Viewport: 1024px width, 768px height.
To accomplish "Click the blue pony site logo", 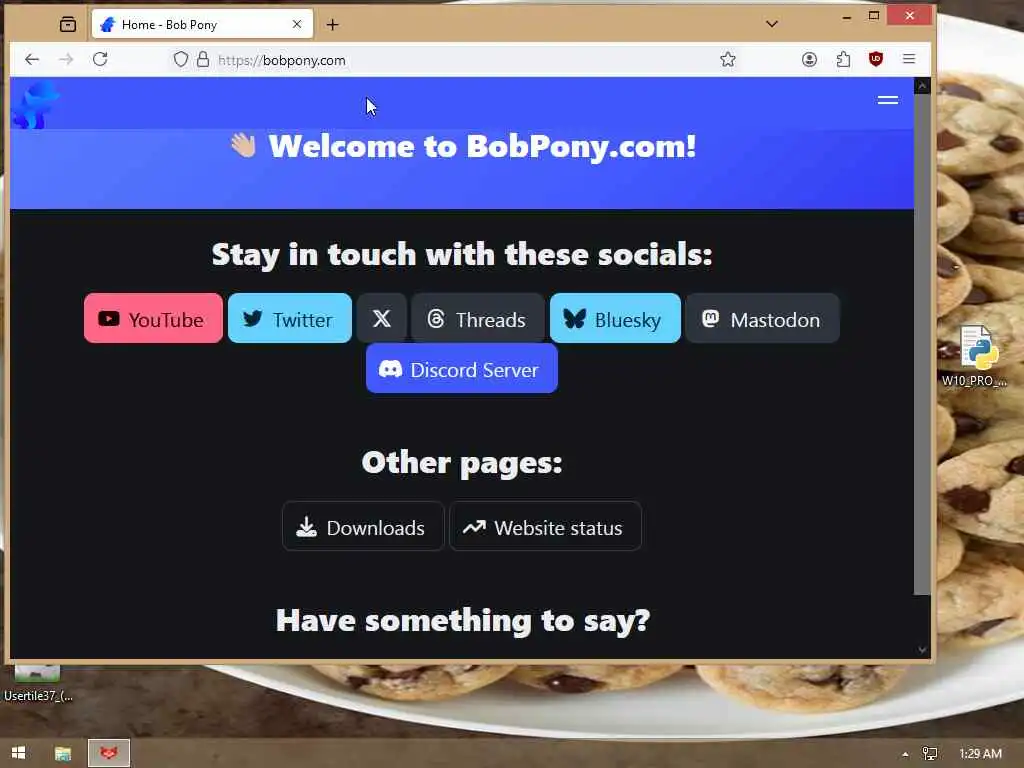I will click(x=35, y=104).
